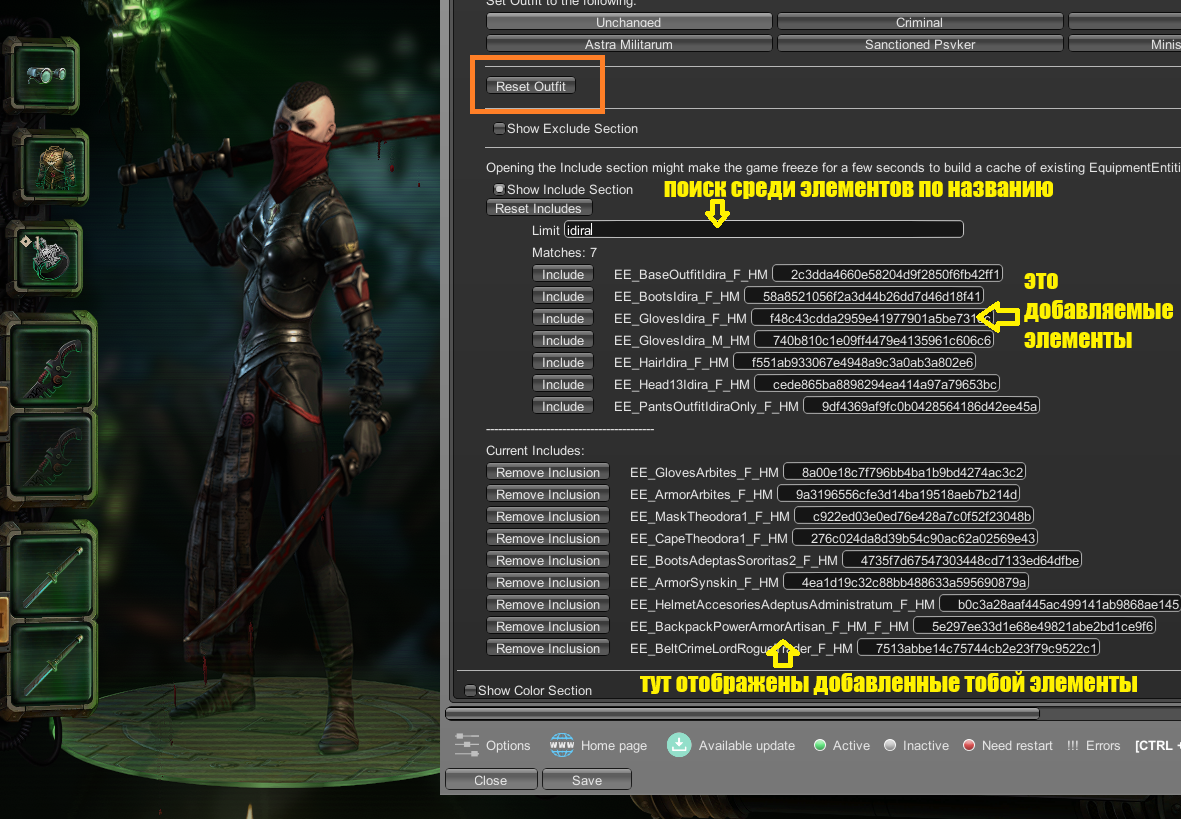This screenshot has height=819, width=1181.
Task: Select the lower katana weapon slot
Action: click(52, 666)
